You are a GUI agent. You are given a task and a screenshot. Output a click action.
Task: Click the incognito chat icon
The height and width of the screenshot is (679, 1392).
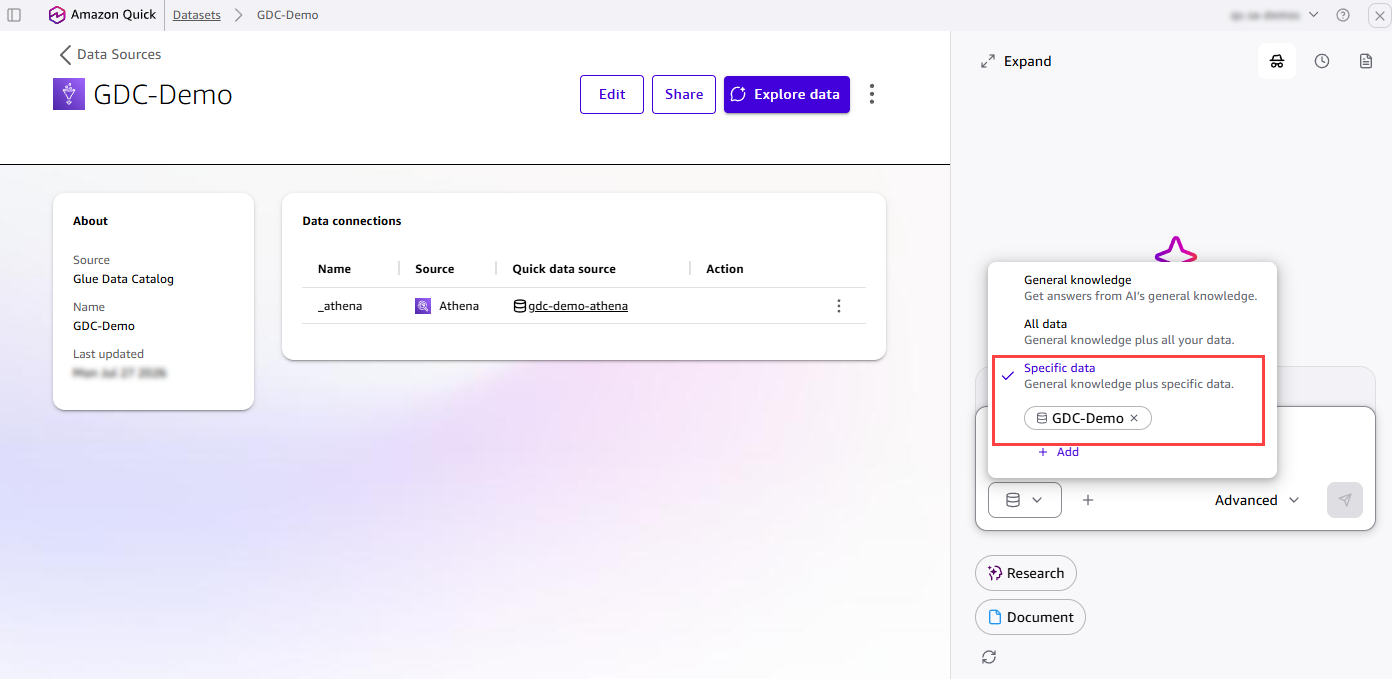(1277, 61)
